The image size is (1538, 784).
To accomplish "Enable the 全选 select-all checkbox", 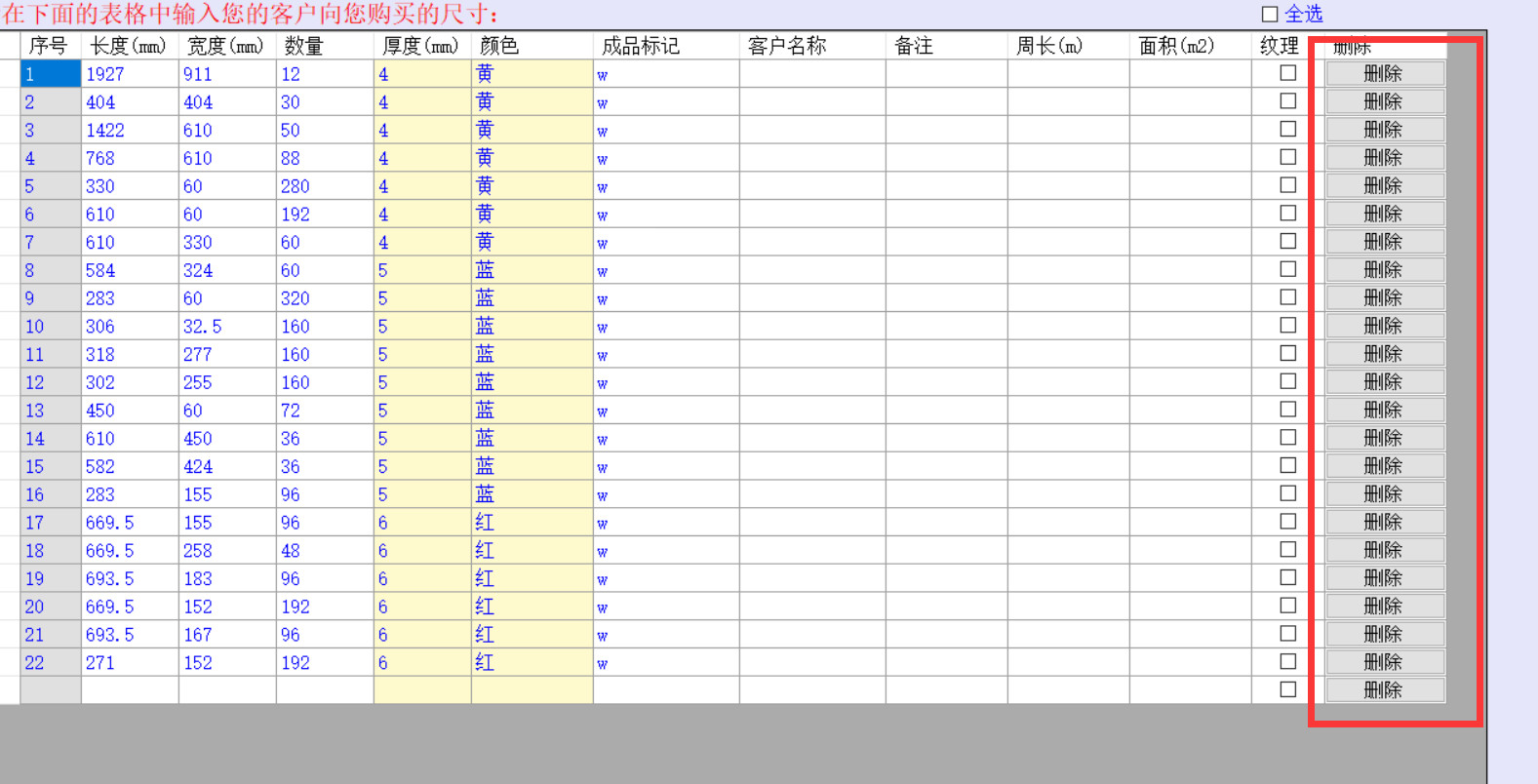I will tap(1270, 14).
